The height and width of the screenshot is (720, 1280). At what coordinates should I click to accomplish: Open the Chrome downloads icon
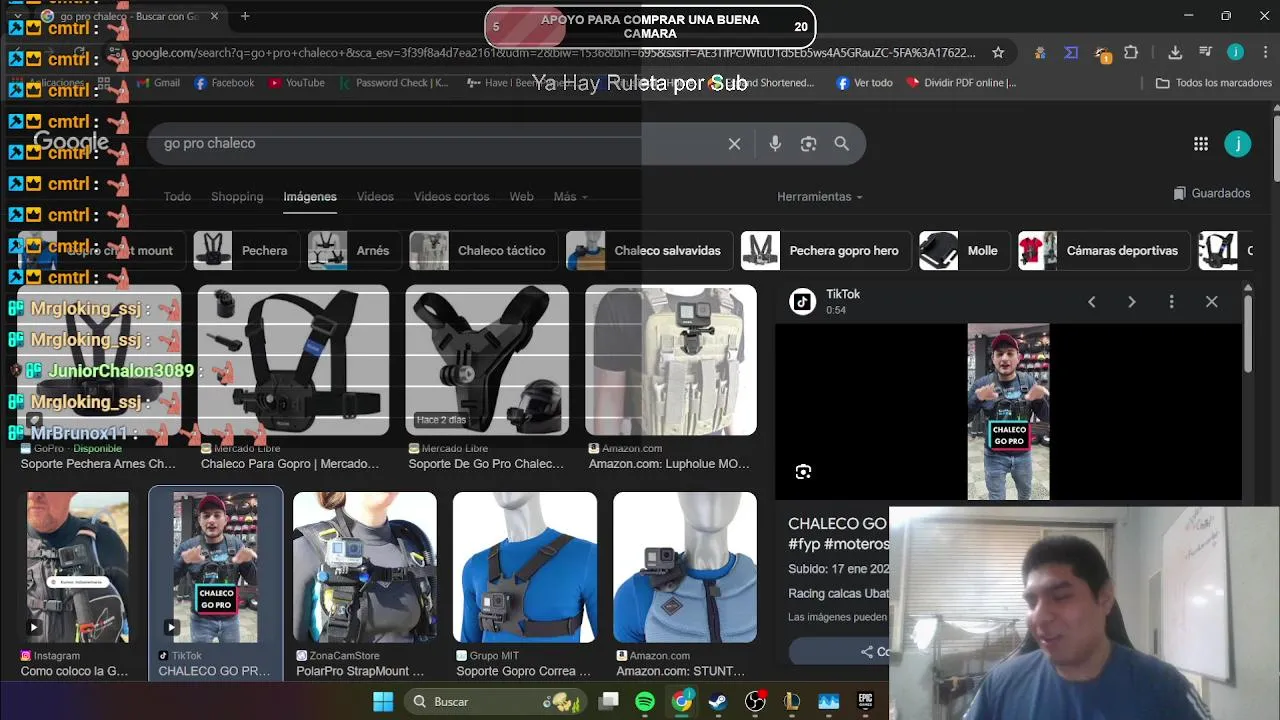coord(1175,53)
